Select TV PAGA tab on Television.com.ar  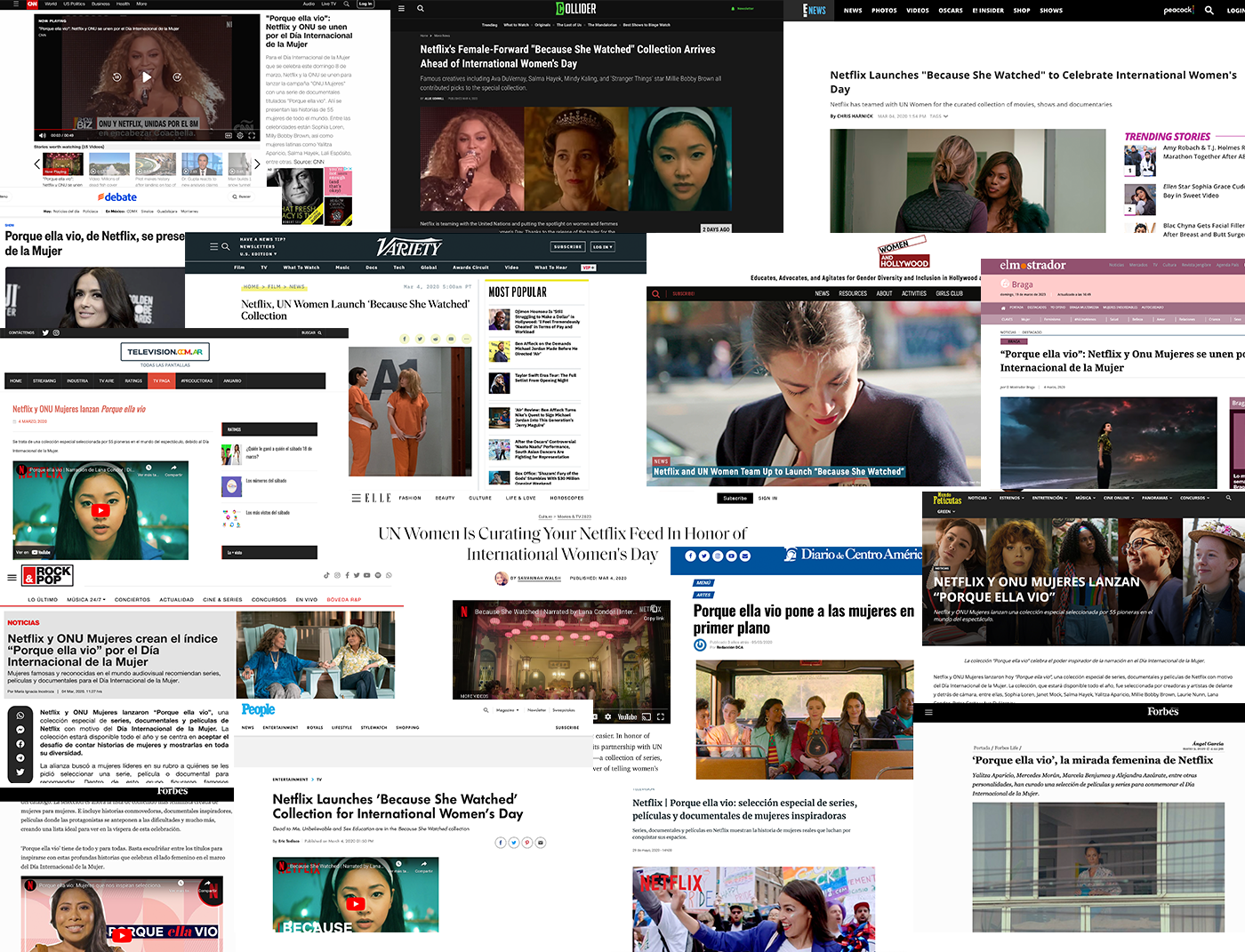161,380
